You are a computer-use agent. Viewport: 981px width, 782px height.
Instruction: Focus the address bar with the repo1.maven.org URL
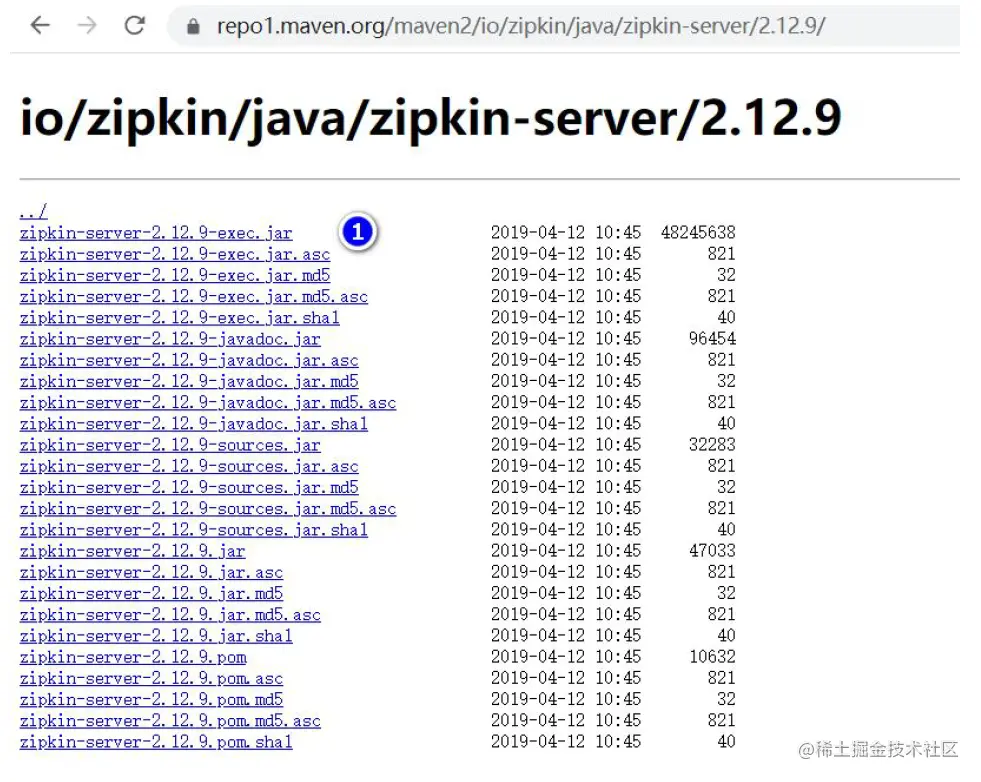click(x=563, y=26)
